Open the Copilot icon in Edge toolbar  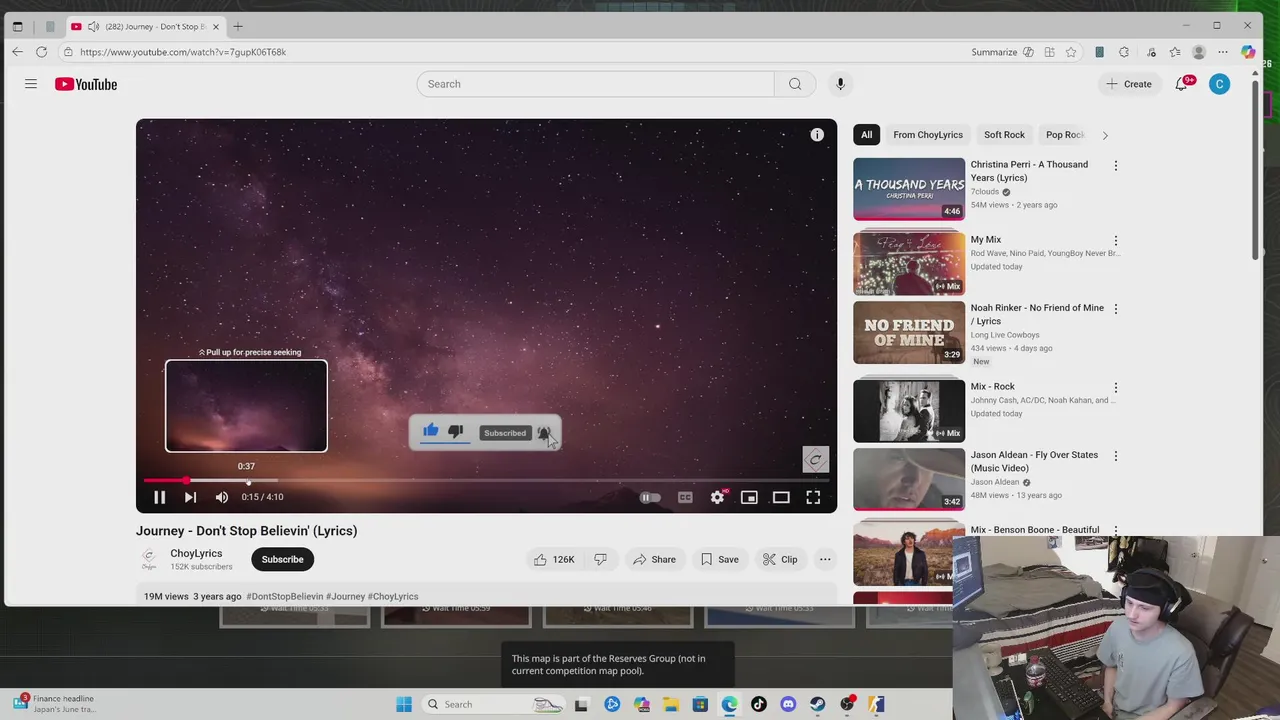(1248, 52)
